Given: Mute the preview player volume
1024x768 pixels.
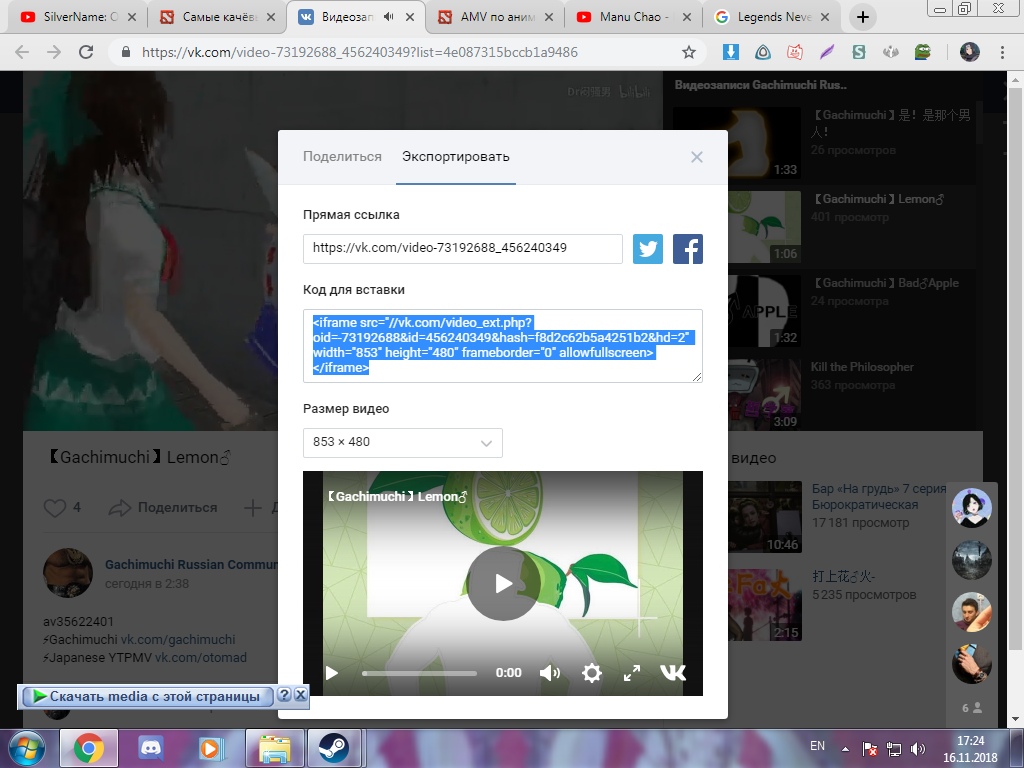Looking at the screenshot, I should click(550, 673).
